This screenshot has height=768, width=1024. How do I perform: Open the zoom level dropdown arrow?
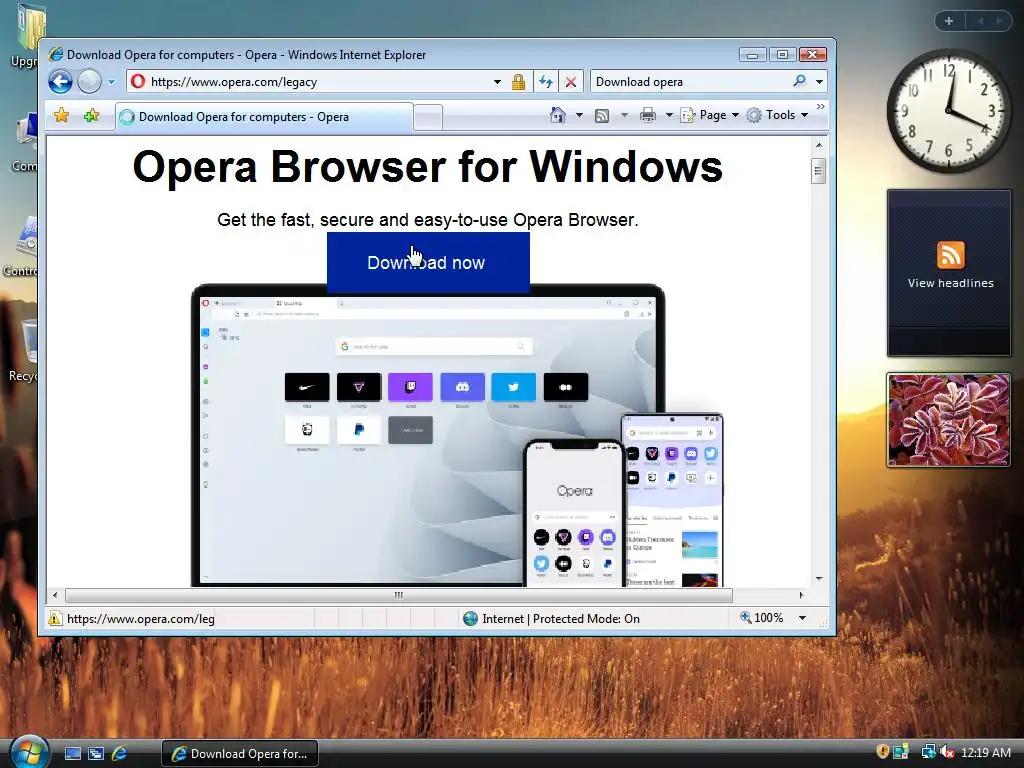pos(802,618)
